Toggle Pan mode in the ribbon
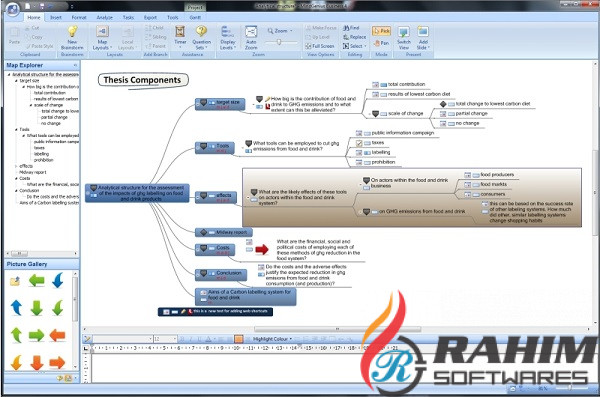The image size is (600, 397). [382, 43]
